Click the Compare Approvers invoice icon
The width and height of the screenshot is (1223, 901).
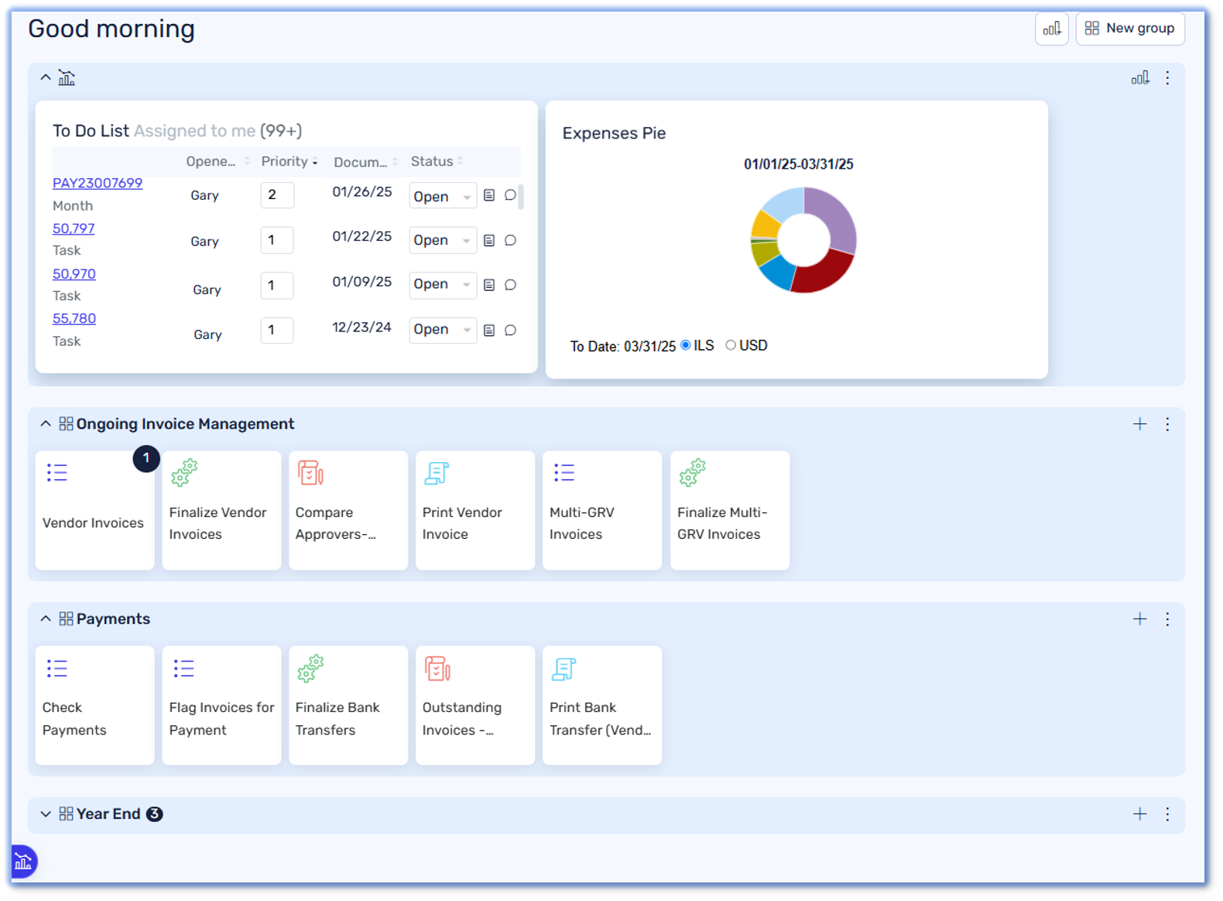pos(311,472)
